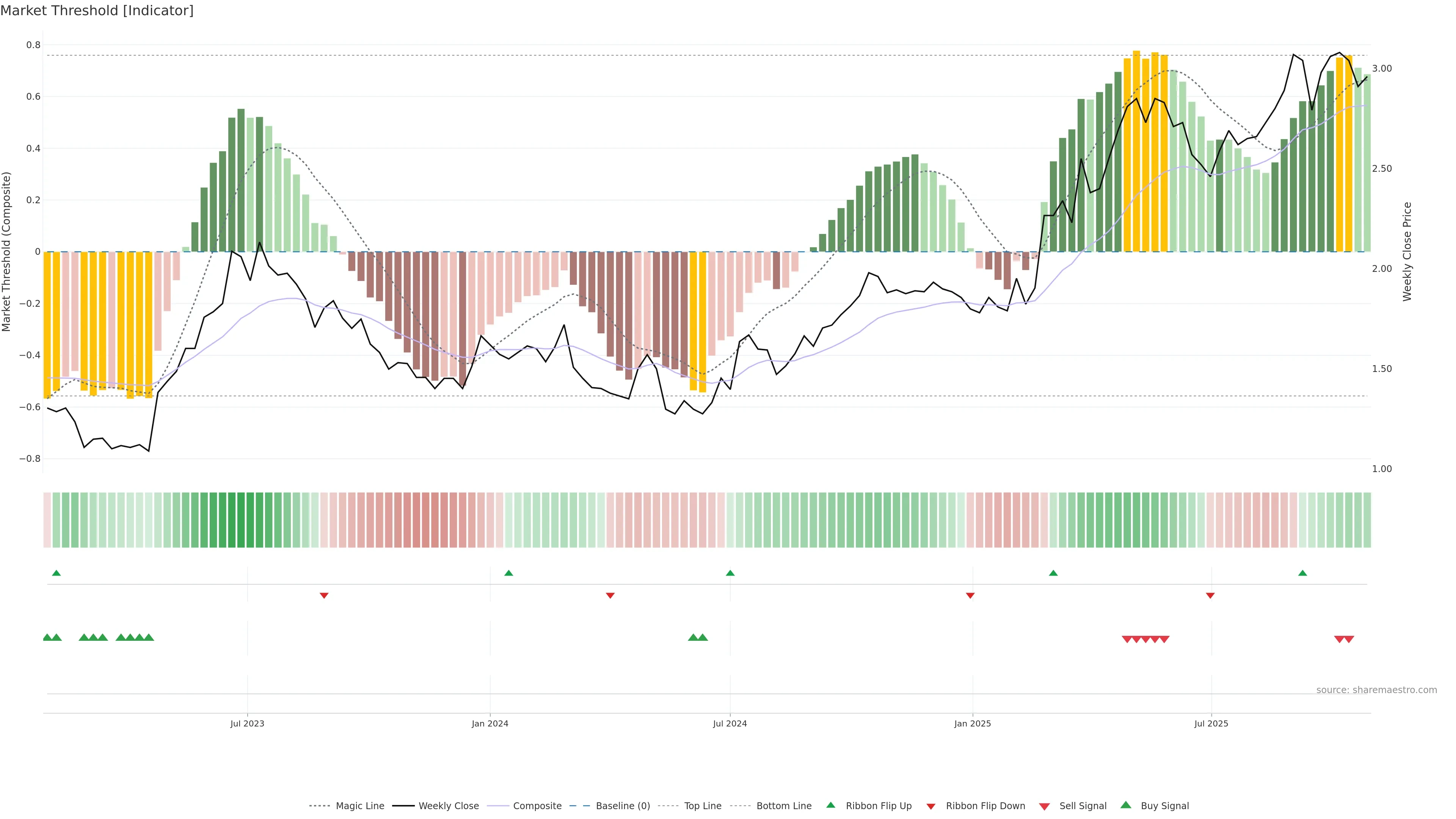This screenshot has width=1456, height=819.
Task: Click the Ribbon Flip Up legend triangle icon
Action: 830,805
